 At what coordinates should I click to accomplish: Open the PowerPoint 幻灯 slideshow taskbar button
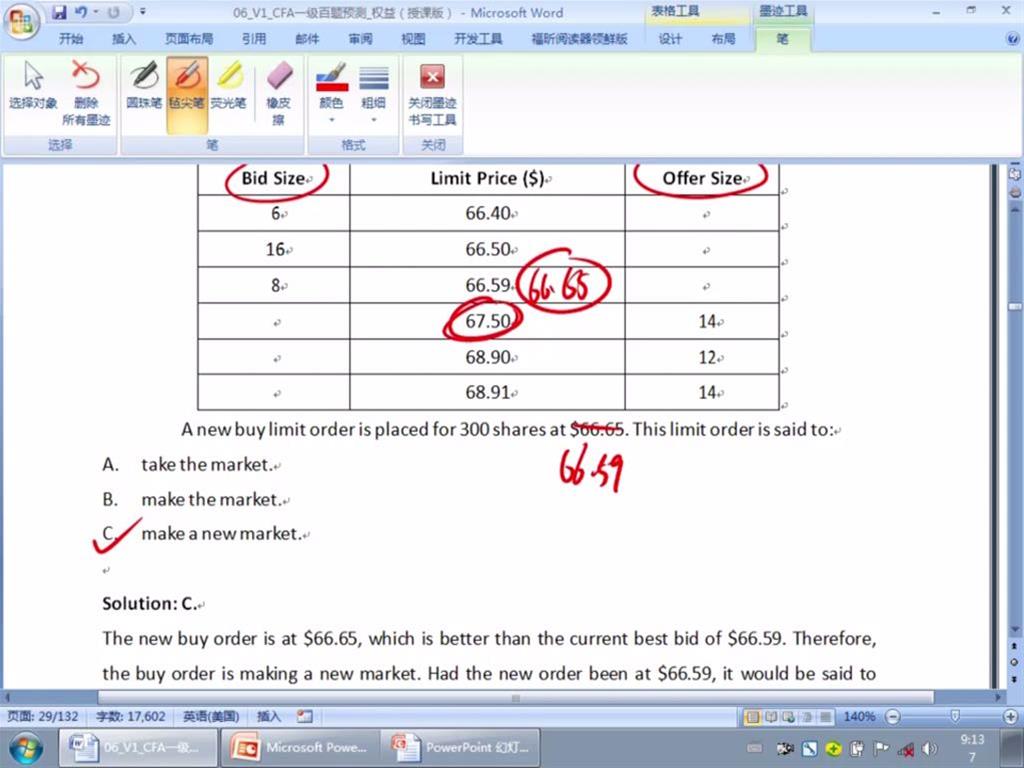click(x=462, y=748)
